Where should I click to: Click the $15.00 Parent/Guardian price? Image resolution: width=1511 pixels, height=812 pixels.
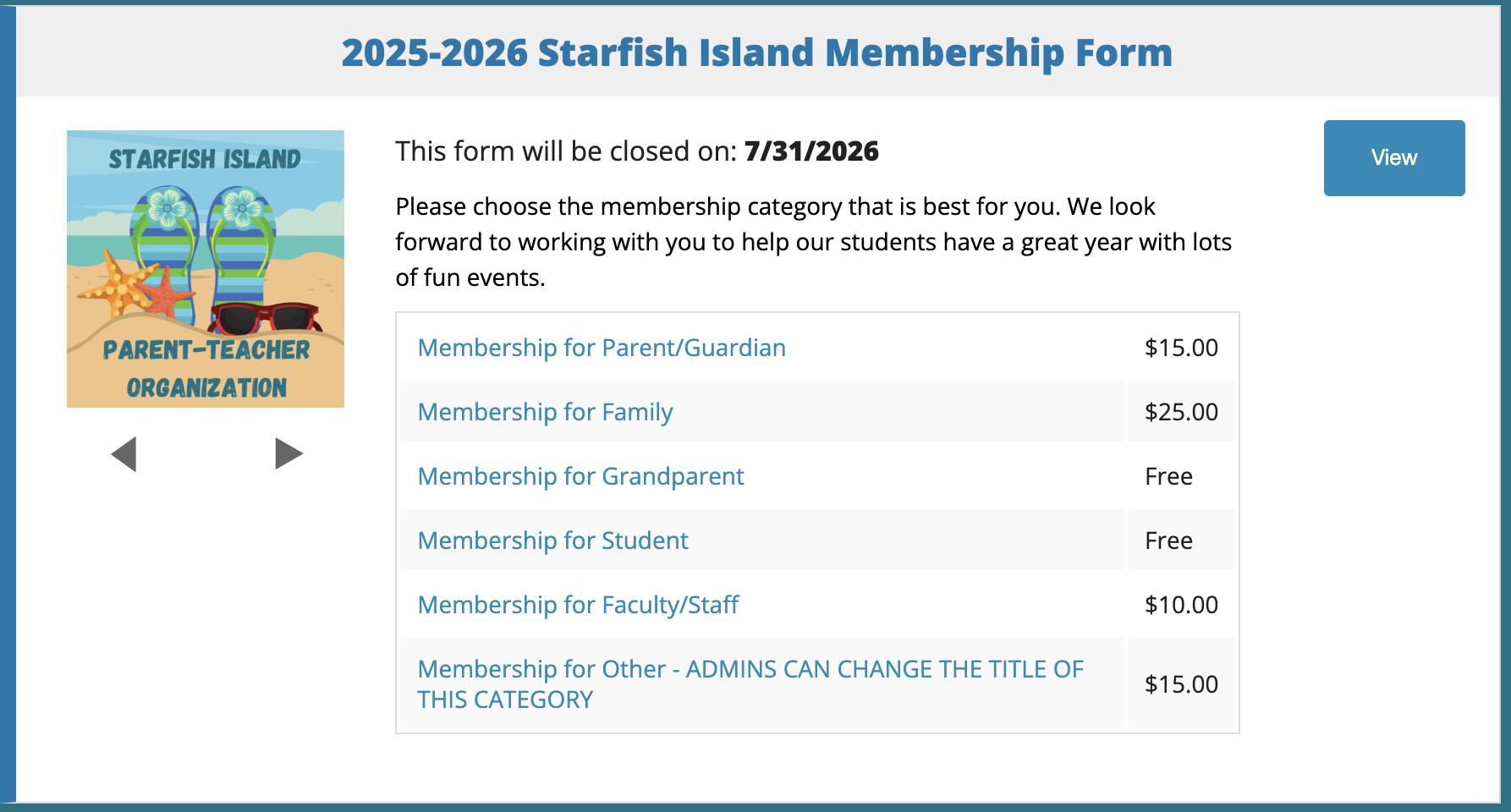coord(1181,348)
